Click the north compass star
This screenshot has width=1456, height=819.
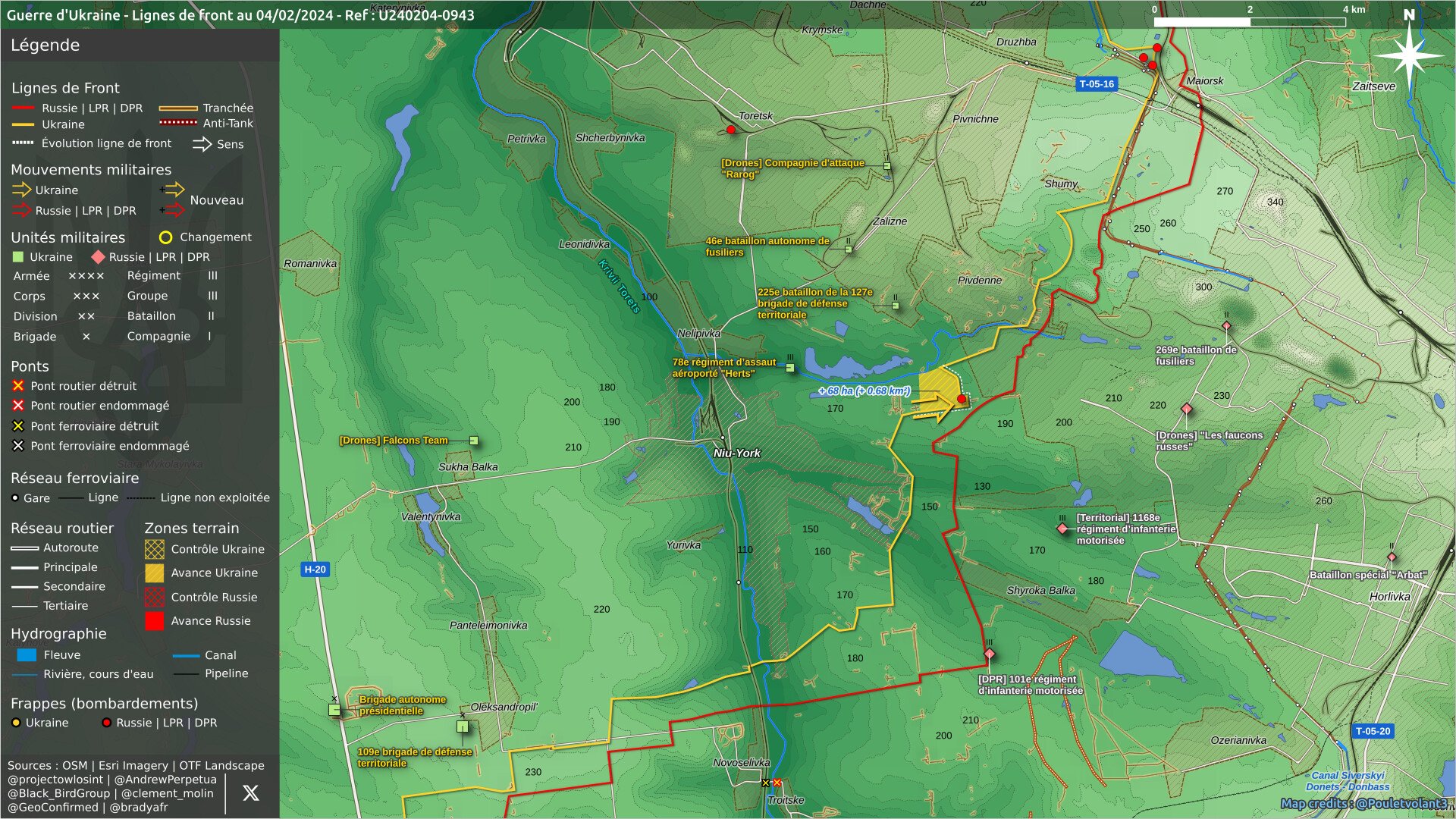1409,55
